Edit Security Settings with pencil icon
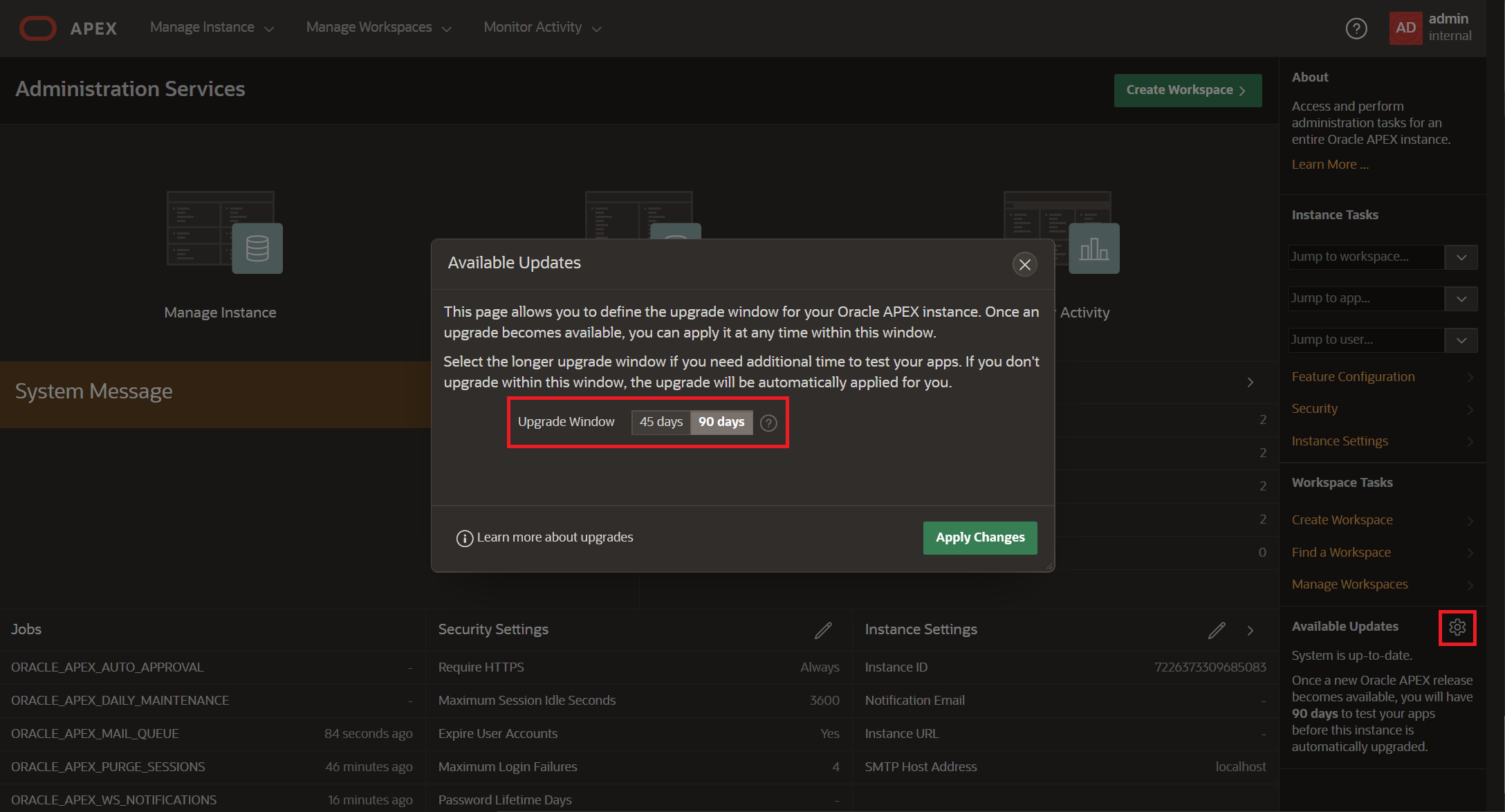This screenshot has width=1505, height=812. [823, 630]
